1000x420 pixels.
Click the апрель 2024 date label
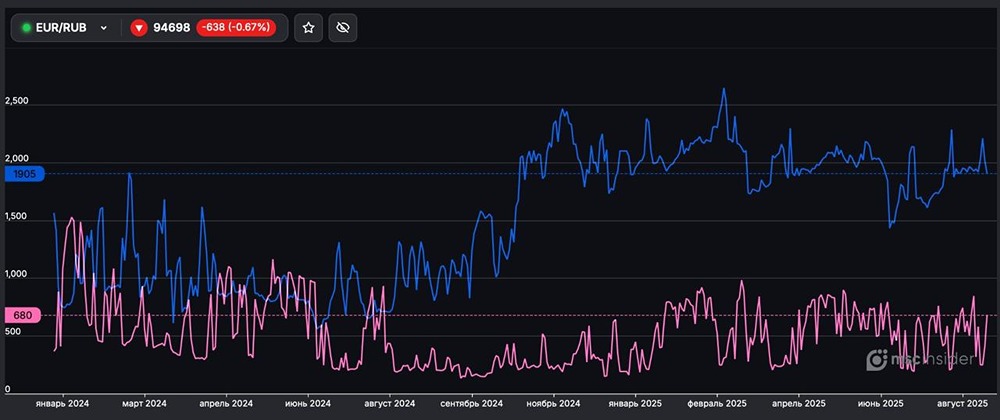click(226, 404)
